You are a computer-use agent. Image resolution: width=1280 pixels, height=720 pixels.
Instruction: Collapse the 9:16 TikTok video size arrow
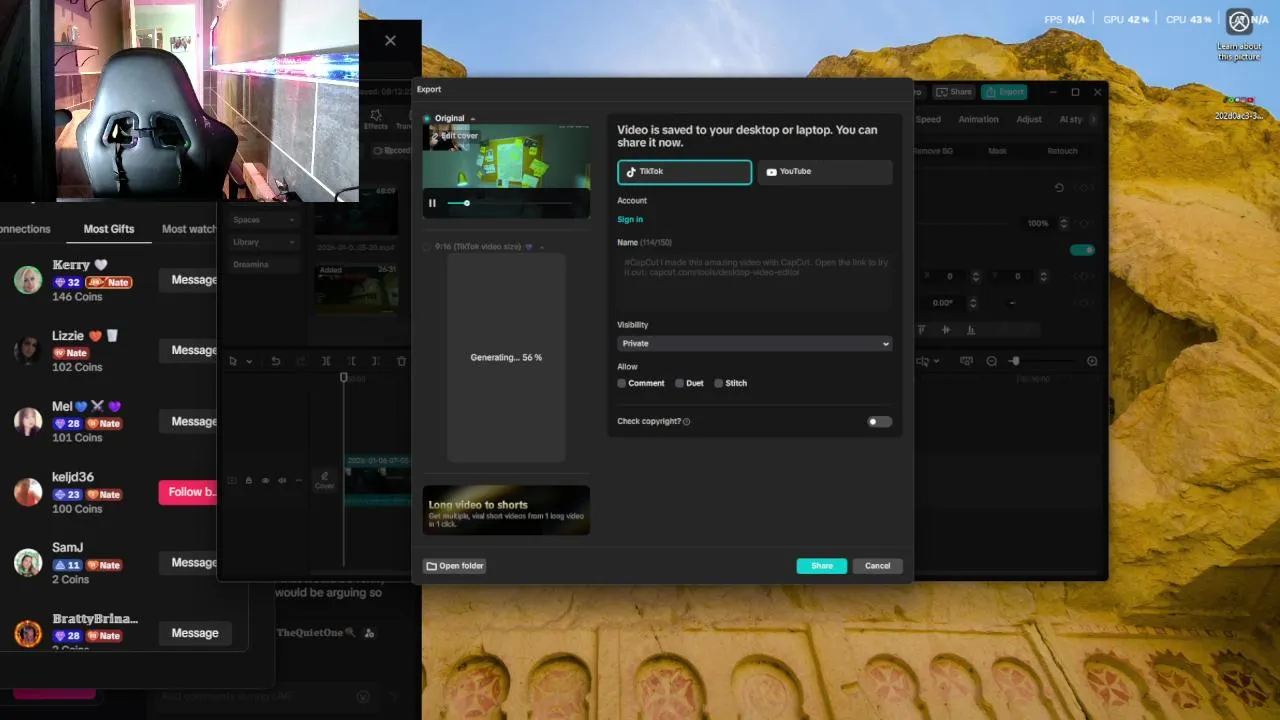[x=542, y=247]
